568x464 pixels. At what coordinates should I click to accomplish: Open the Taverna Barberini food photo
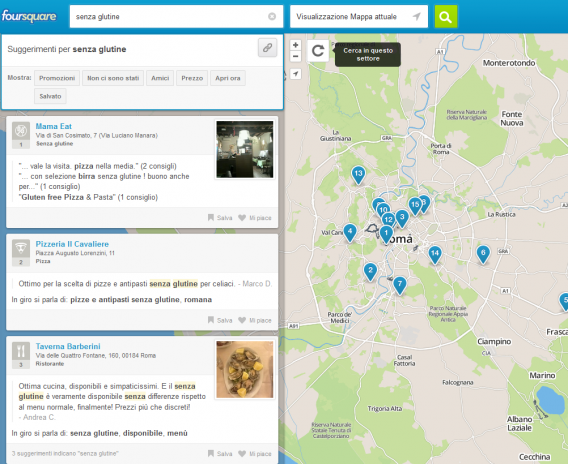coord(245,369)
